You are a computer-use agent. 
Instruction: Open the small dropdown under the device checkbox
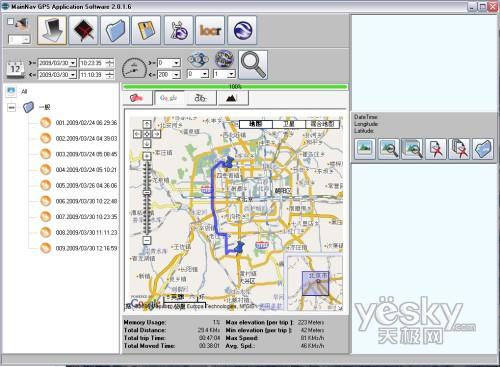[26, 40]
